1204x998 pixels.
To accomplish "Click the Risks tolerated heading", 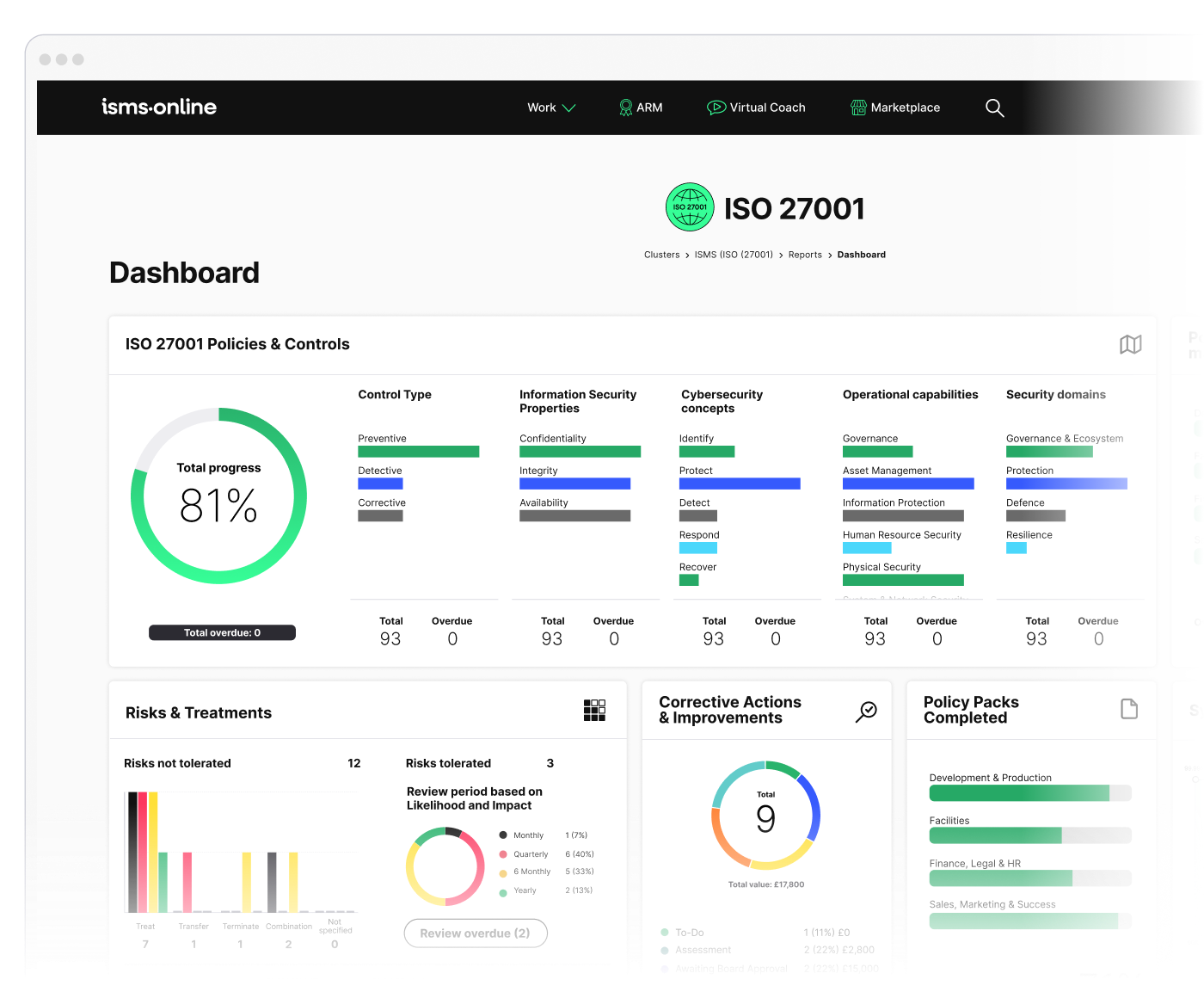I will click(x=448, y=763).
